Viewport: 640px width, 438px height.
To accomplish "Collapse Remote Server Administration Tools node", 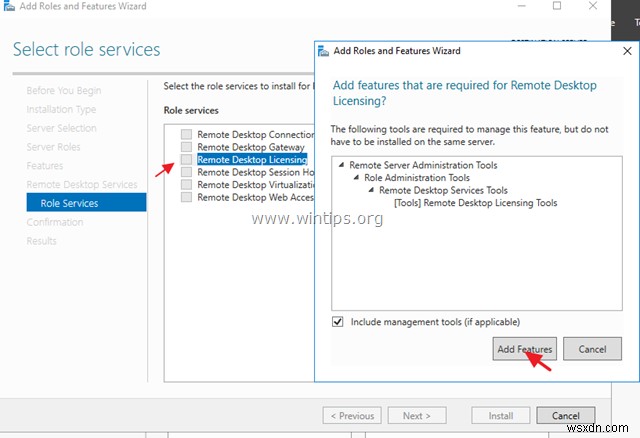I will (x=341, y=165).
